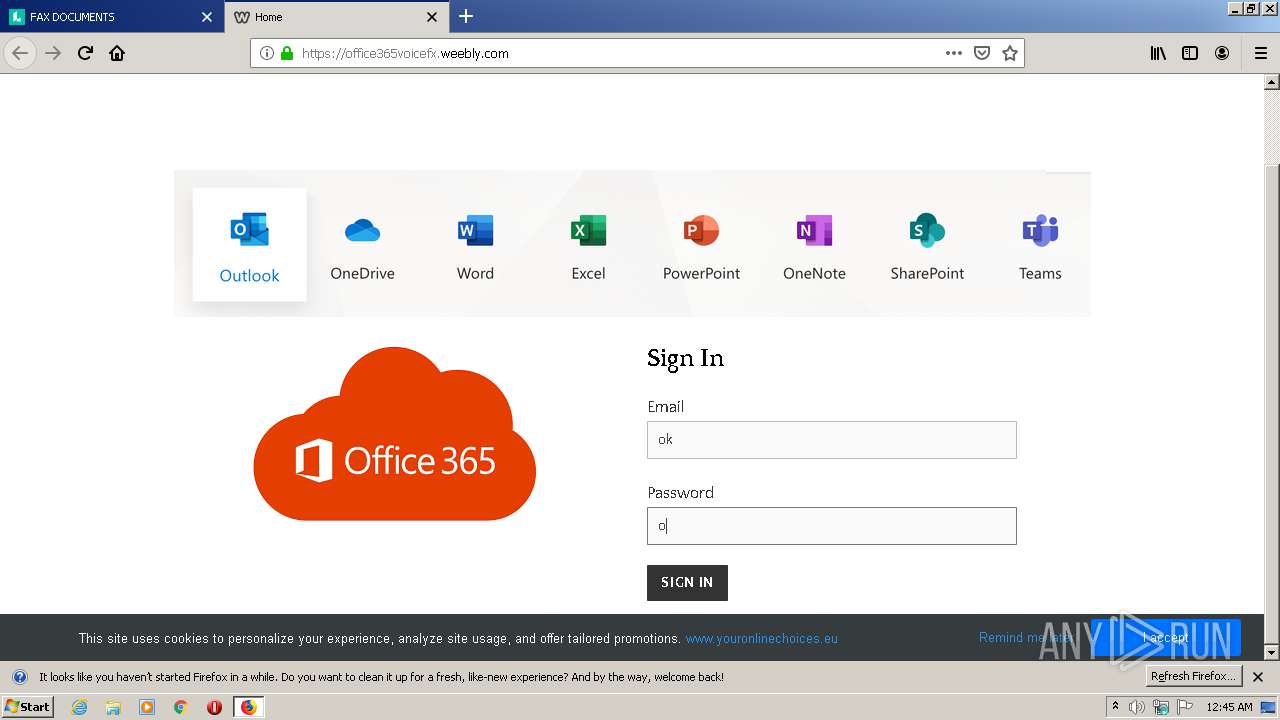Reload the page with refresh icon
Image resolution: width=1280 pixels, height=720 pixels.
point(85,53)
